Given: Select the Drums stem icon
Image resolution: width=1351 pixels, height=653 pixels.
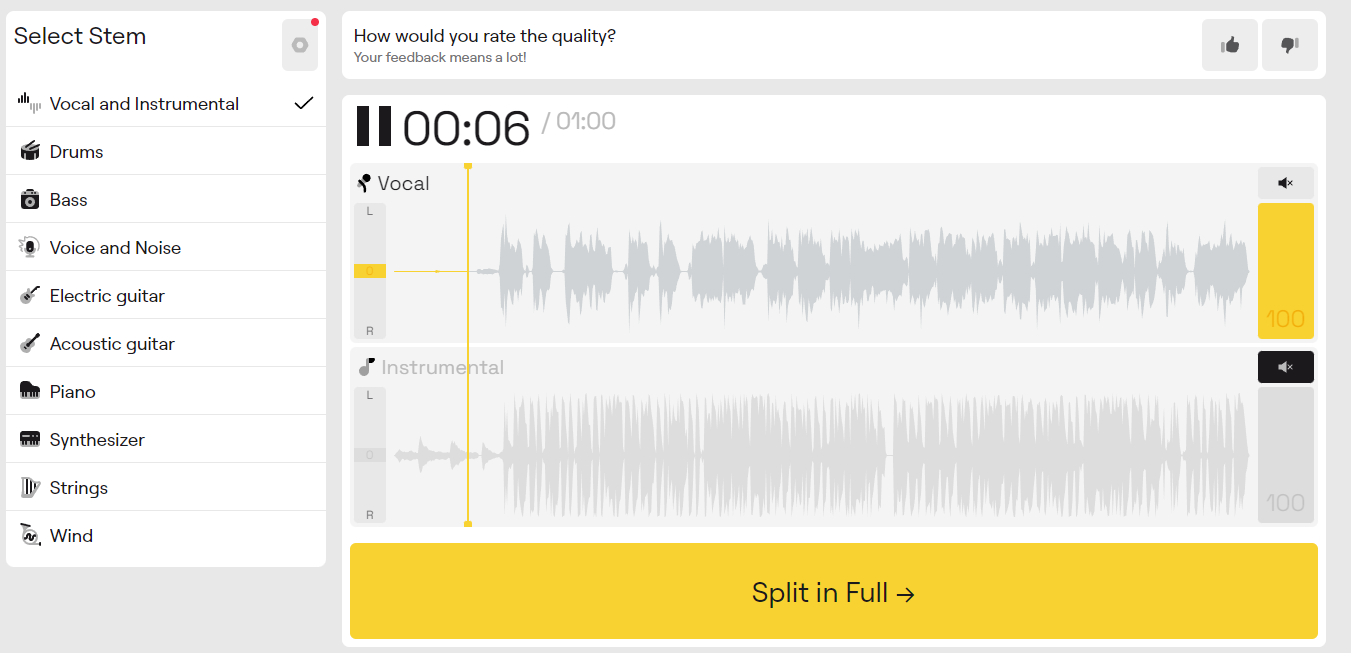Looking at the screenshot, I should 30,151.
